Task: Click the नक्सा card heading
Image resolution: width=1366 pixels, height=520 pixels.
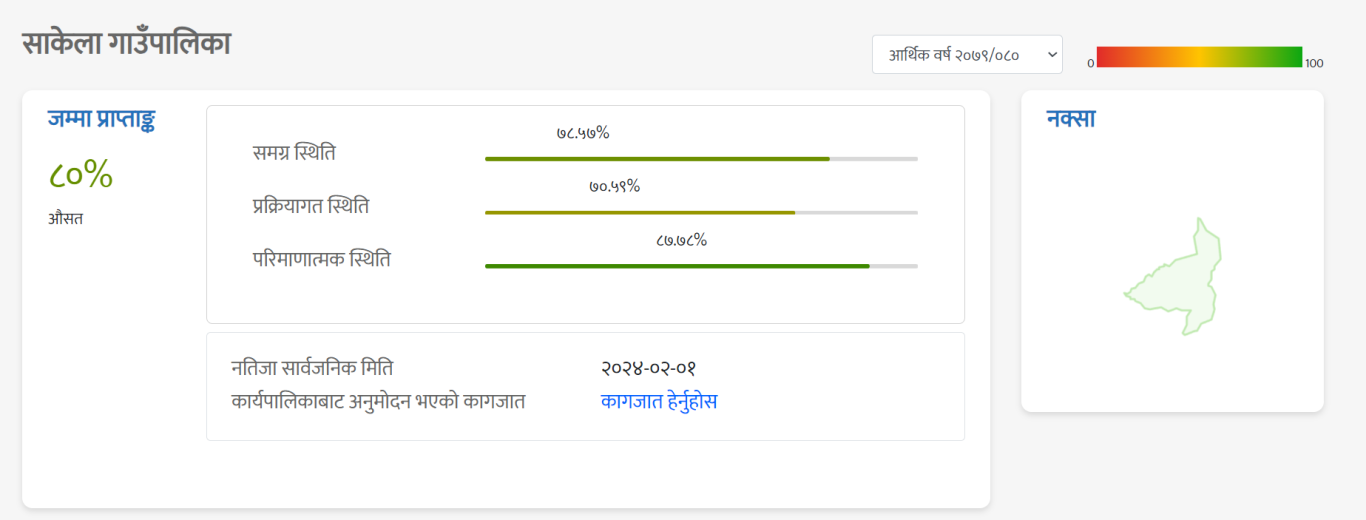Action: point(1071,119)
